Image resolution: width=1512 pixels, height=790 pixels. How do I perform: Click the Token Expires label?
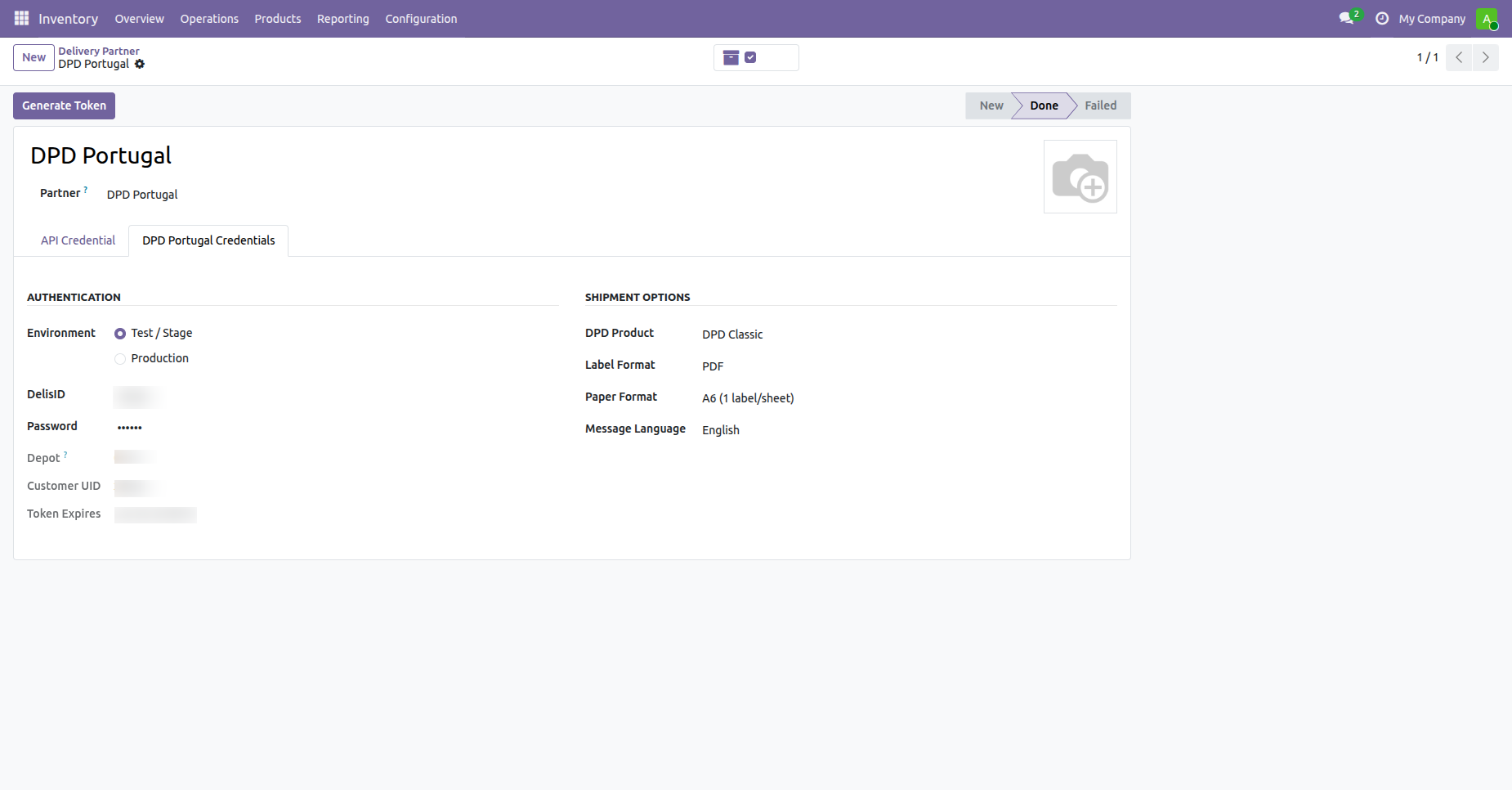coord(64,514)
